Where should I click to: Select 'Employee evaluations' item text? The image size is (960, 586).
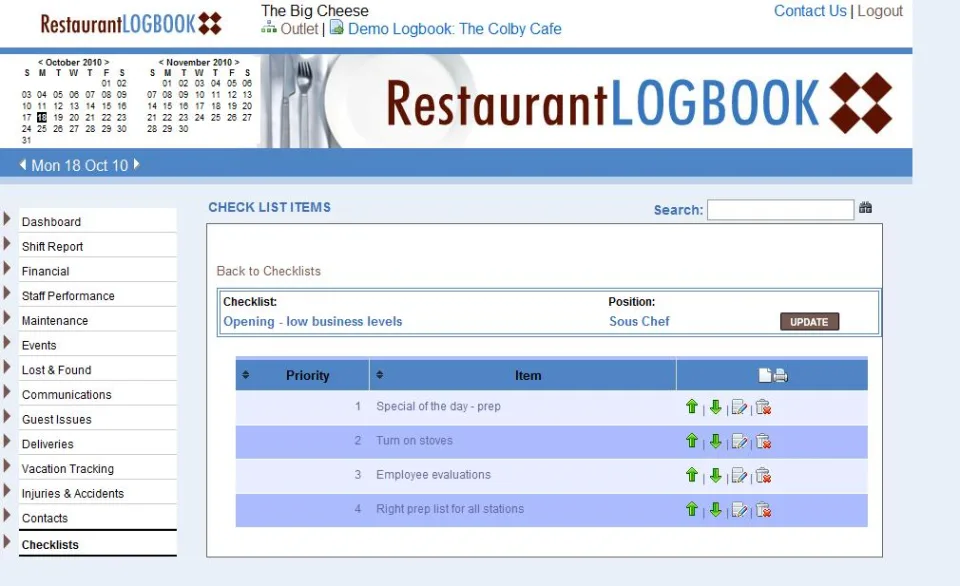pos(433,475)
